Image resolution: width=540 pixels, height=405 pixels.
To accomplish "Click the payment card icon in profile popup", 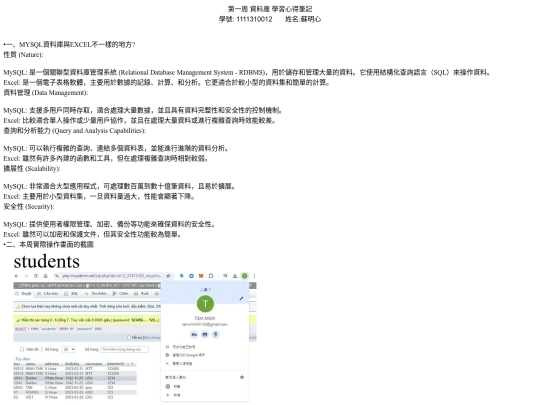I will tap(205, 334).
